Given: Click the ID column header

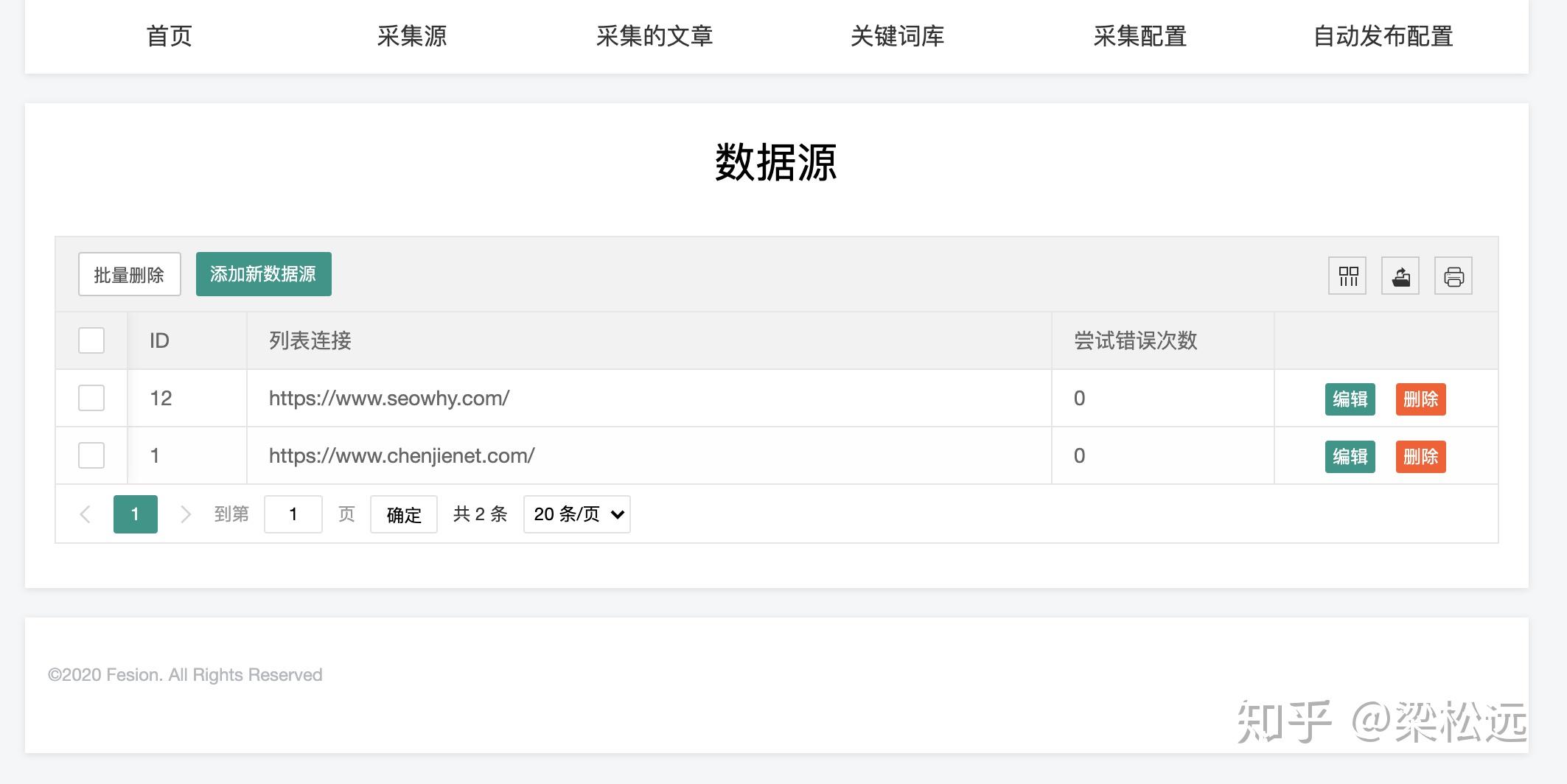Looking at the screenshot, I should coord(187,340).
